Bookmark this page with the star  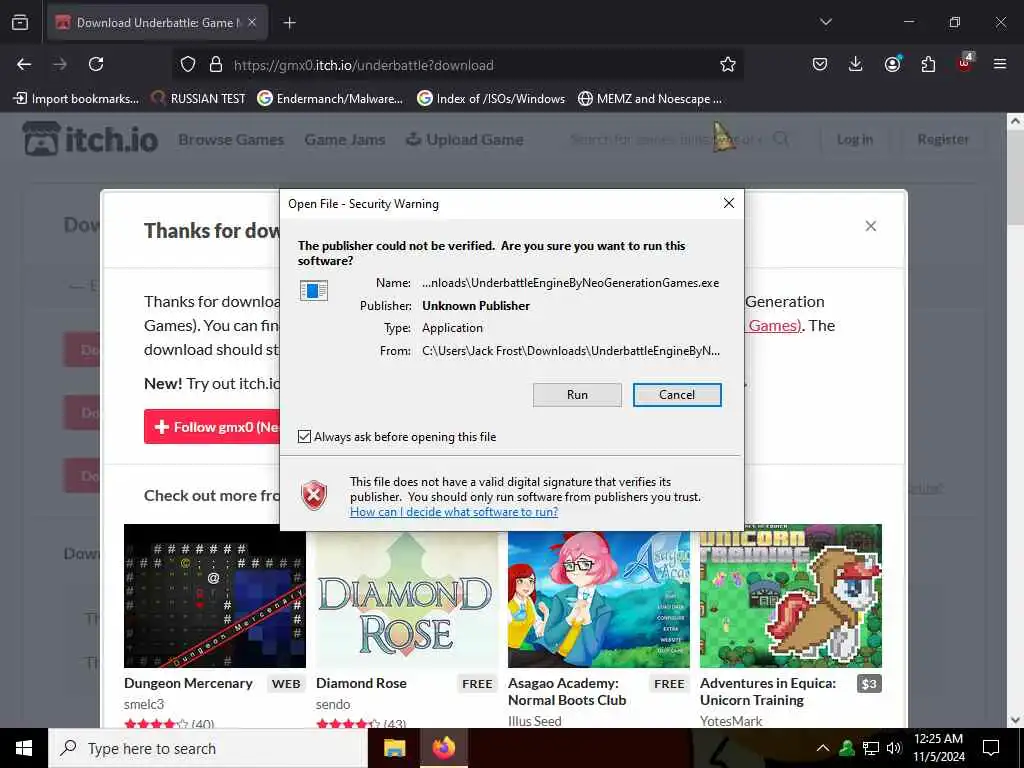tap(728, 65)
